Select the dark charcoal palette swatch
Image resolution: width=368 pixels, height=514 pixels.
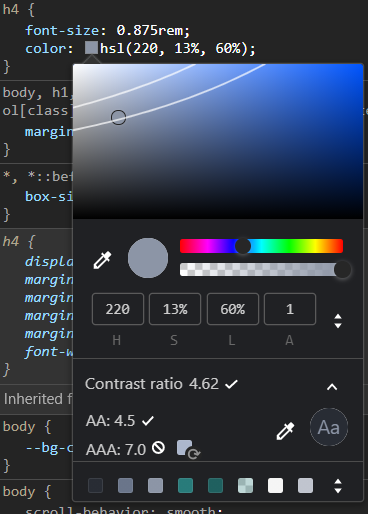click(95, 486)
